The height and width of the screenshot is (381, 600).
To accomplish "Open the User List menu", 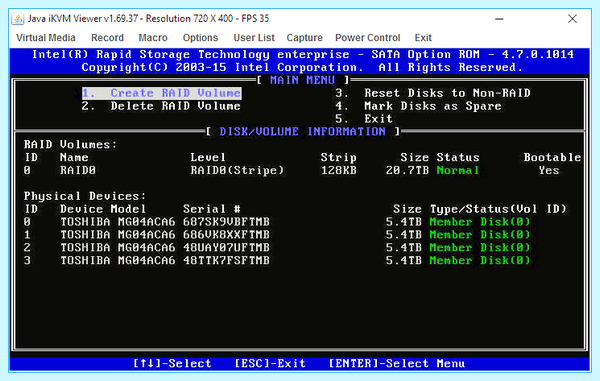I will [x=254, y=38].
